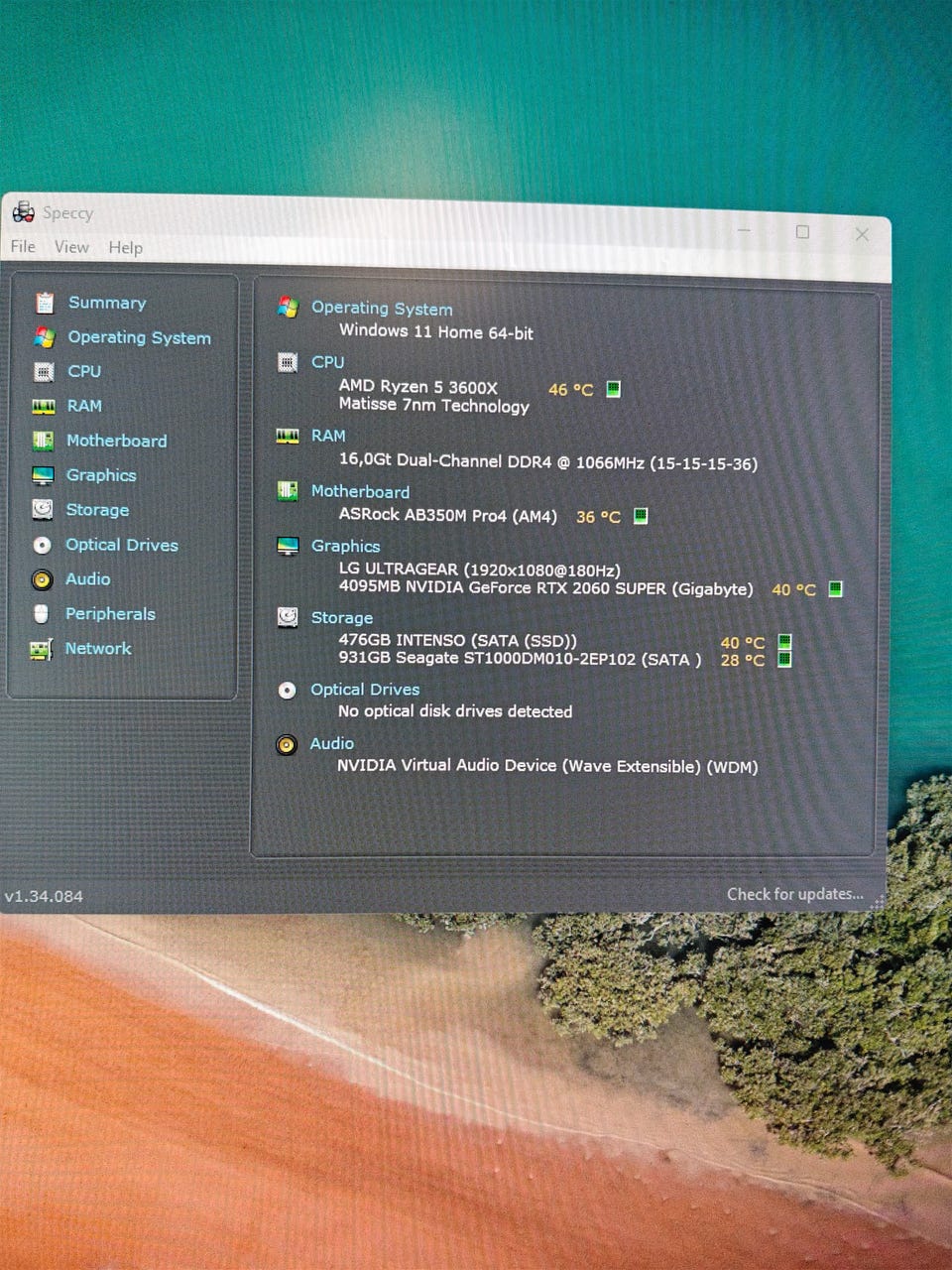Select Summary in the sidebar
Image resolution: width=952 pixels, height=1270 pixels.
point(107,303)
